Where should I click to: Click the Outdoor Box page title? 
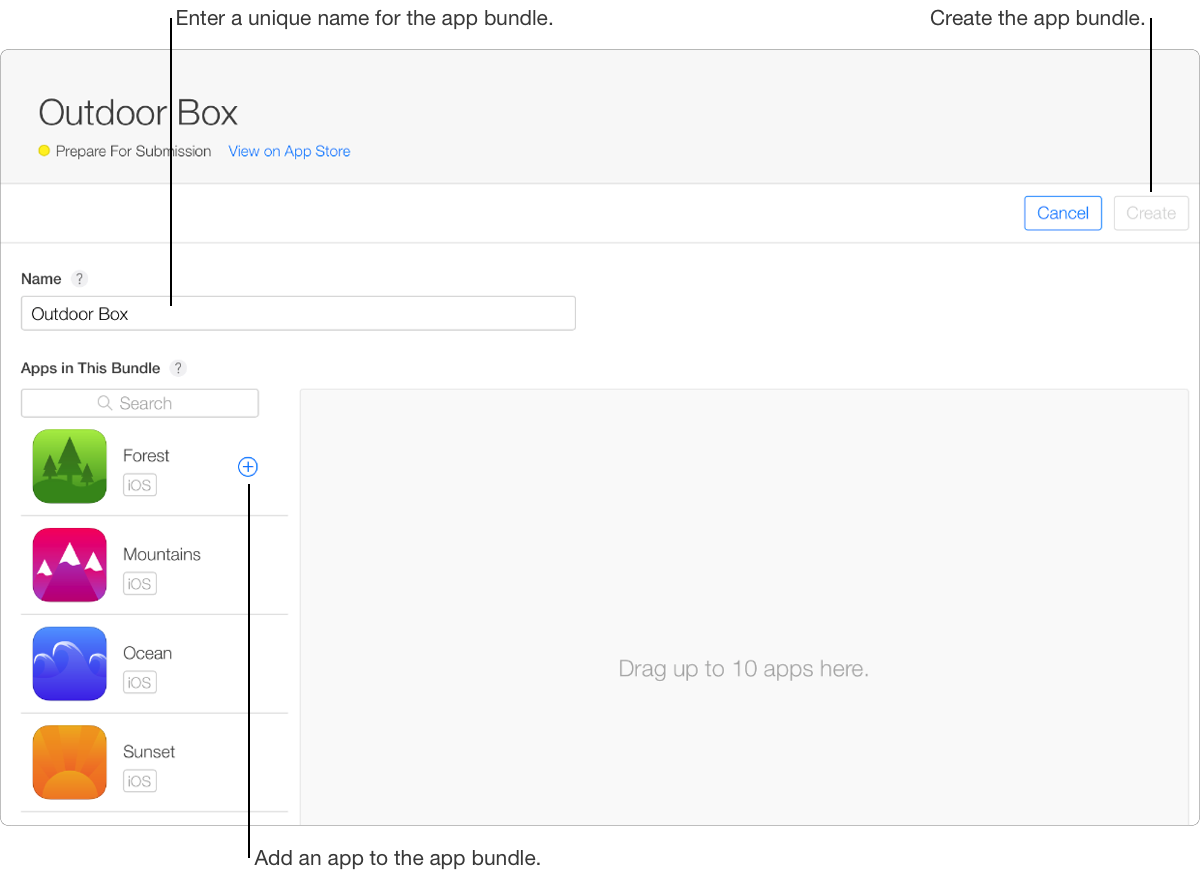point(137,113)
